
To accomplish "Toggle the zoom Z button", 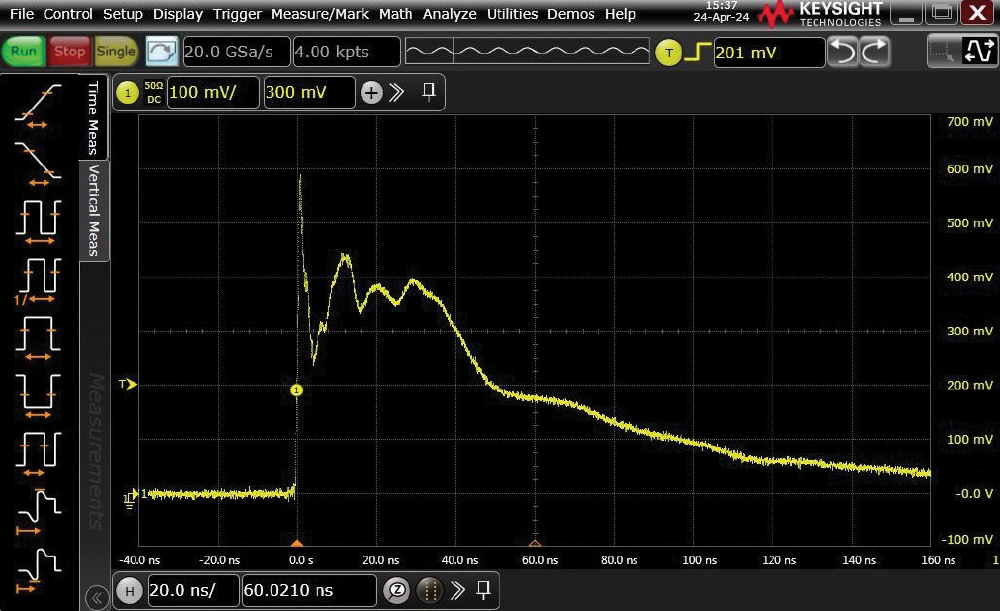I will point(397,590).
